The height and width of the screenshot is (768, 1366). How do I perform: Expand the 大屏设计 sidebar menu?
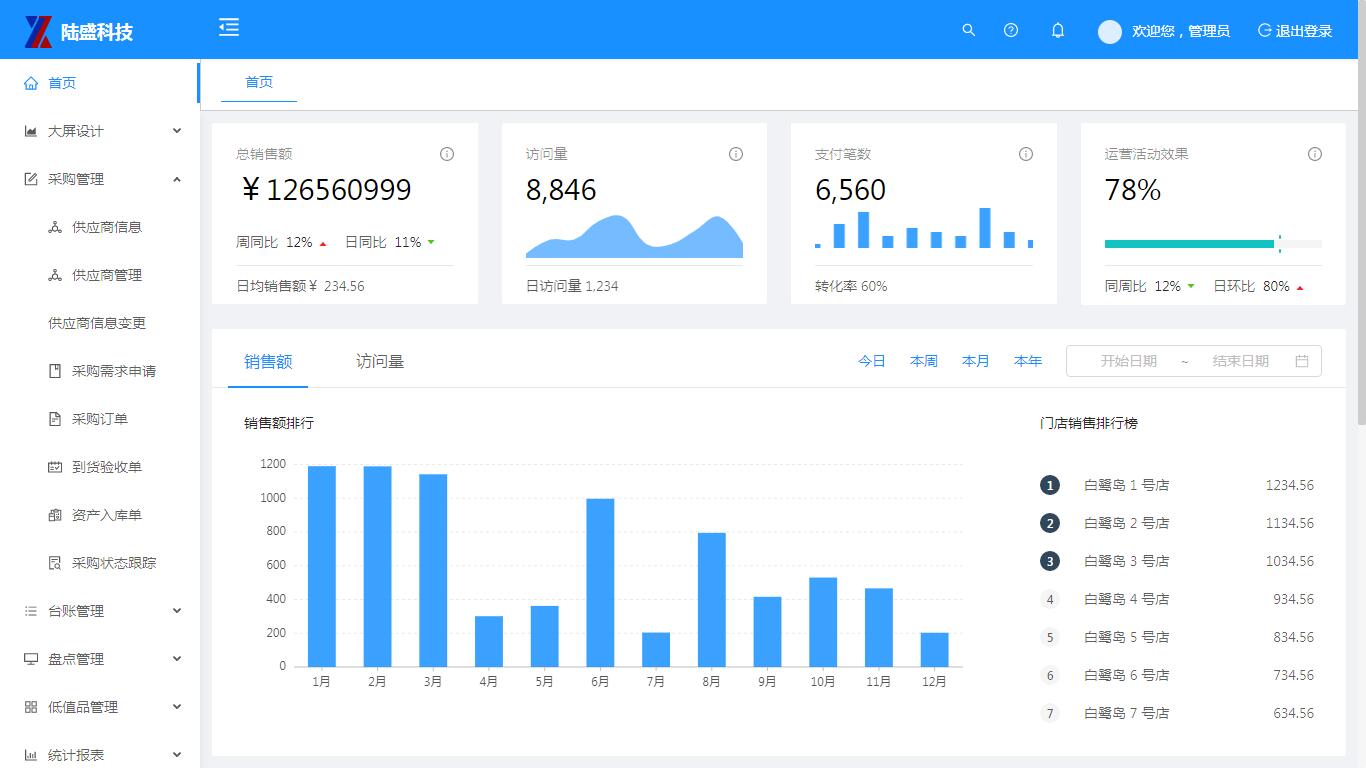pos(100,131)
